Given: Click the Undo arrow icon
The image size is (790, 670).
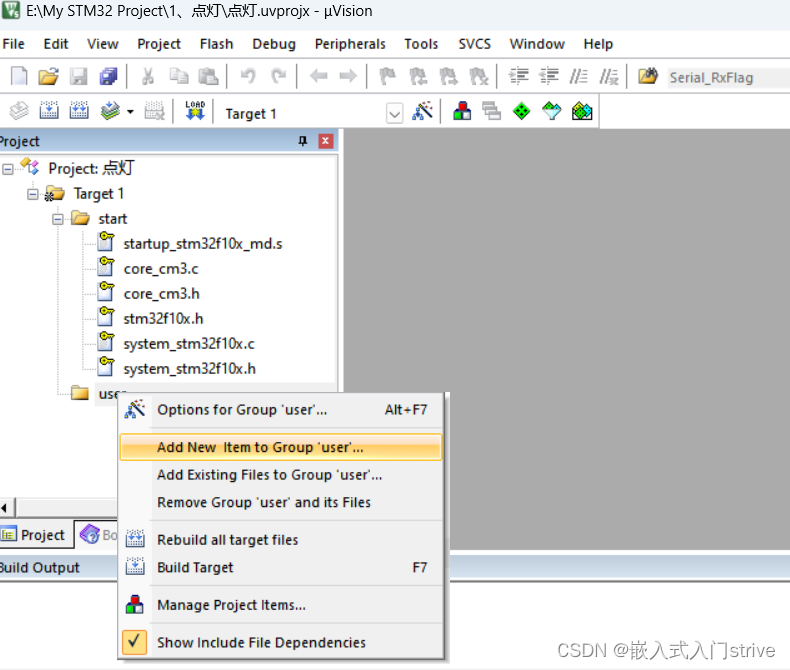Looking at the screenshot, I should [x=248, y=77].
